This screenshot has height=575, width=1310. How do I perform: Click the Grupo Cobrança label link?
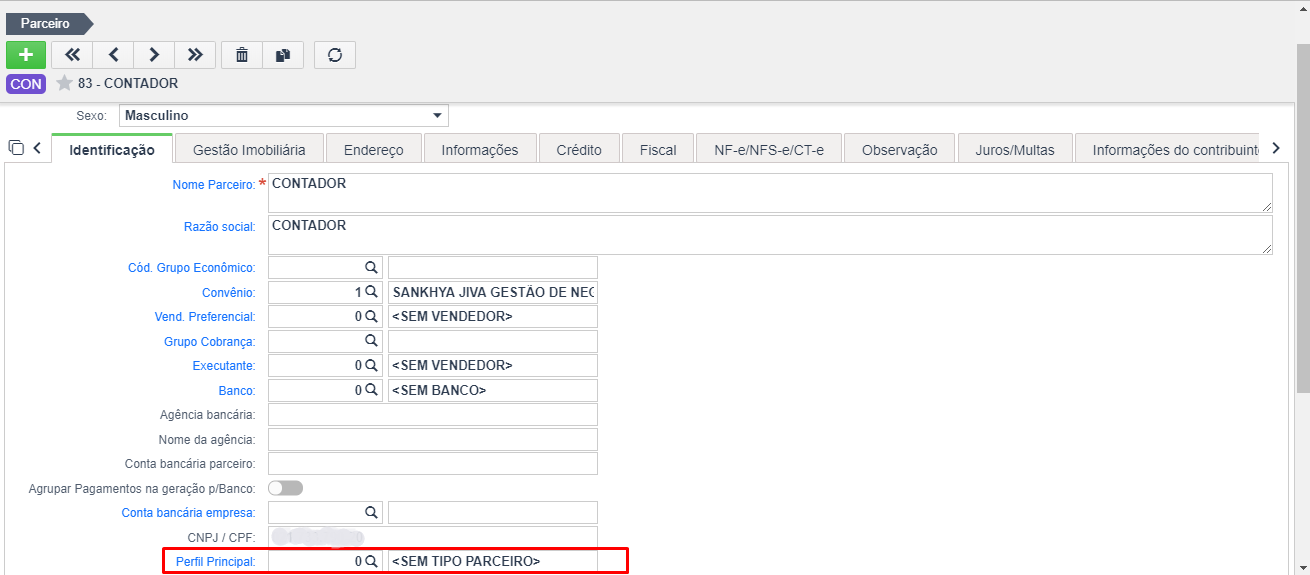click(x=210, y=341)
